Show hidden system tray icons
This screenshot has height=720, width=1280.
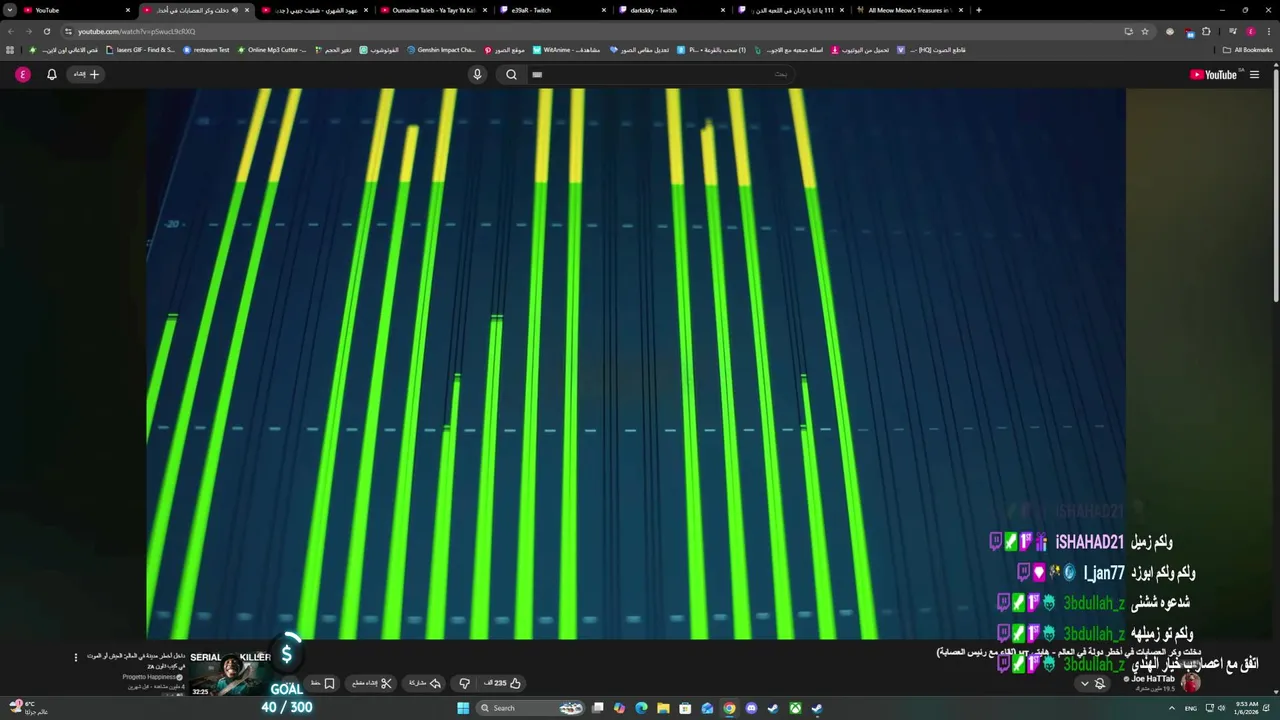pos(1174,708)
